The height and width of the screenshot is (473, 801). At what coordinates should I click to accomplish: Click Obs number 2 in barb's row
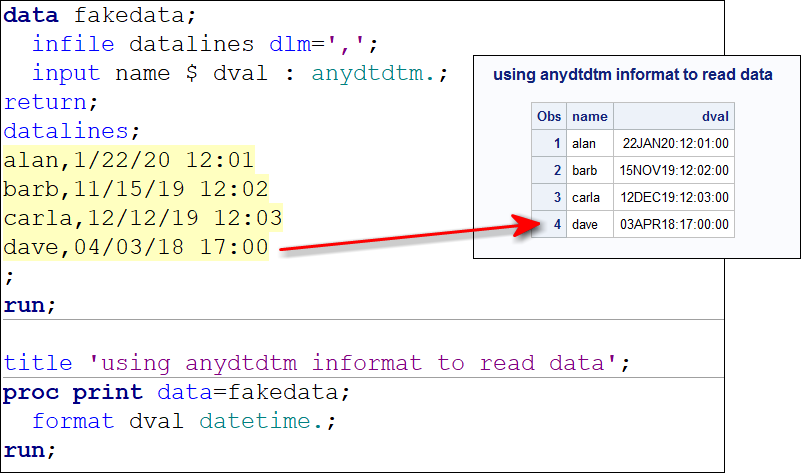(549, 171)
